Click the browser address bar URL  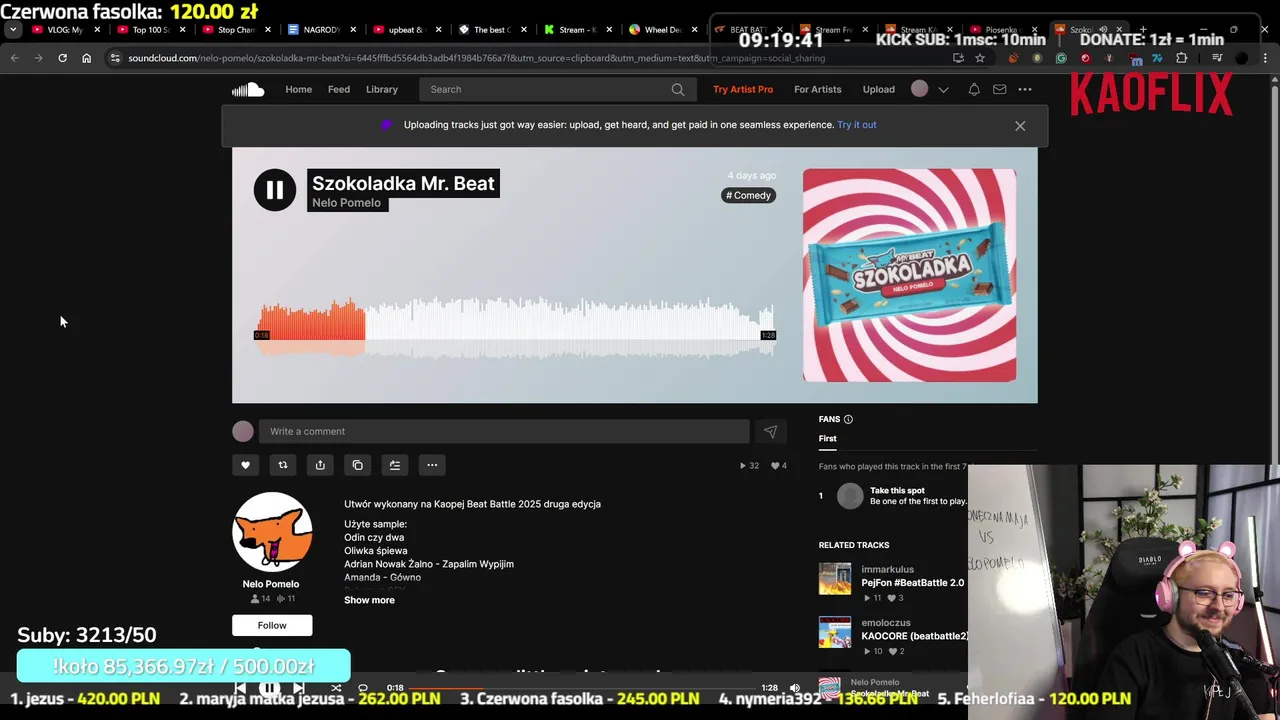click(x=476, y=58)
